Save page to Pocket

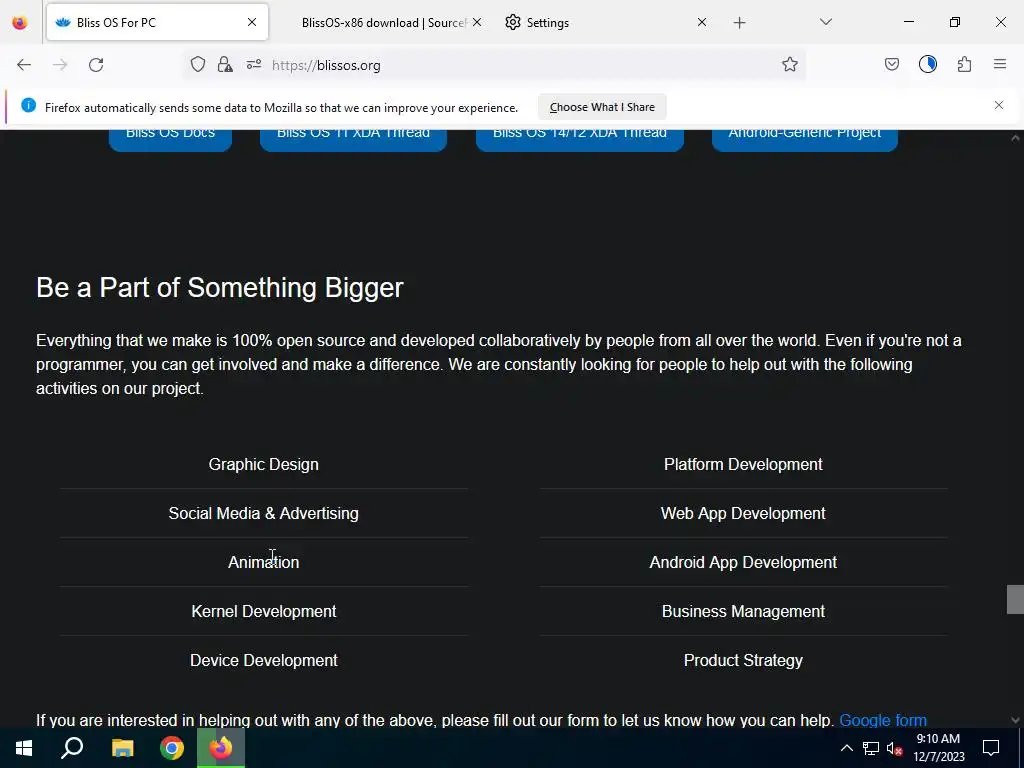click(x=891, y=65)
